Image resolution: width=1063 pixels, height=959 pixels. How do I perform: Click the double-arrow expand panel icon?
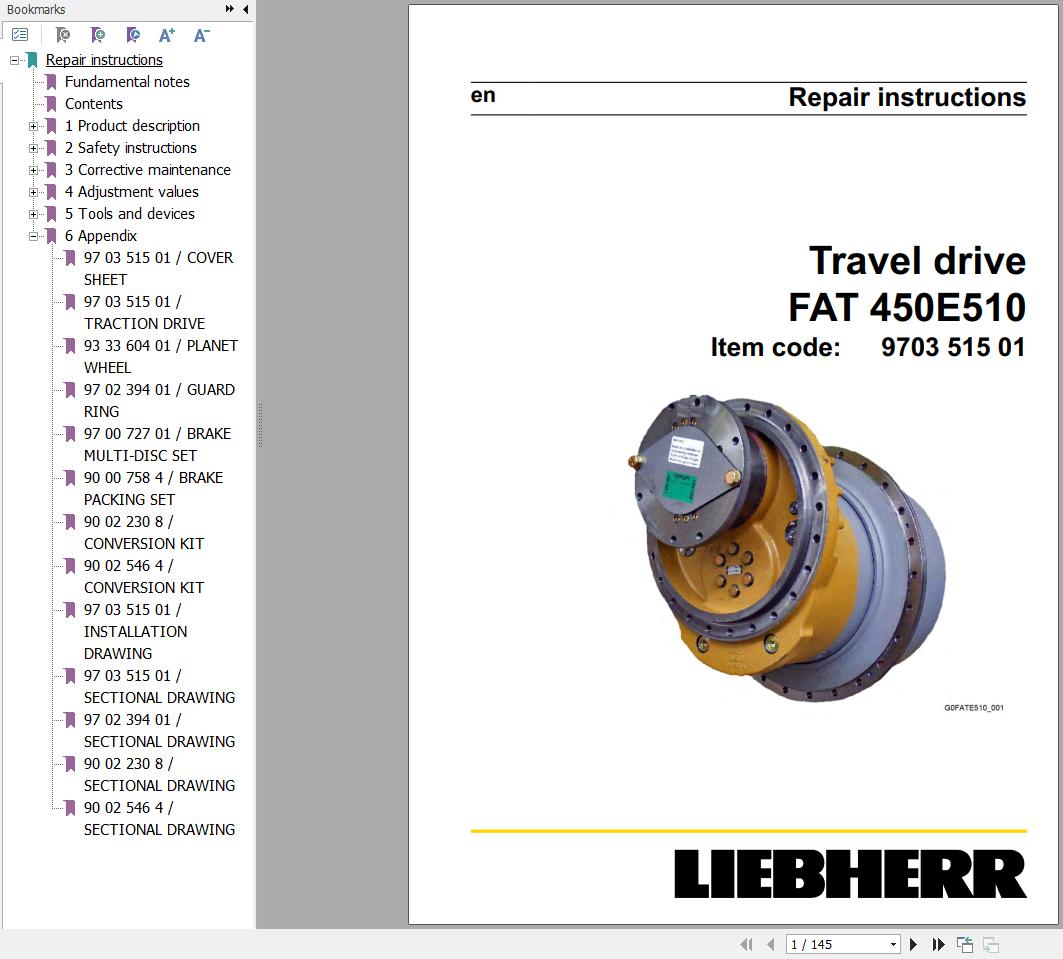coord(230,9)
